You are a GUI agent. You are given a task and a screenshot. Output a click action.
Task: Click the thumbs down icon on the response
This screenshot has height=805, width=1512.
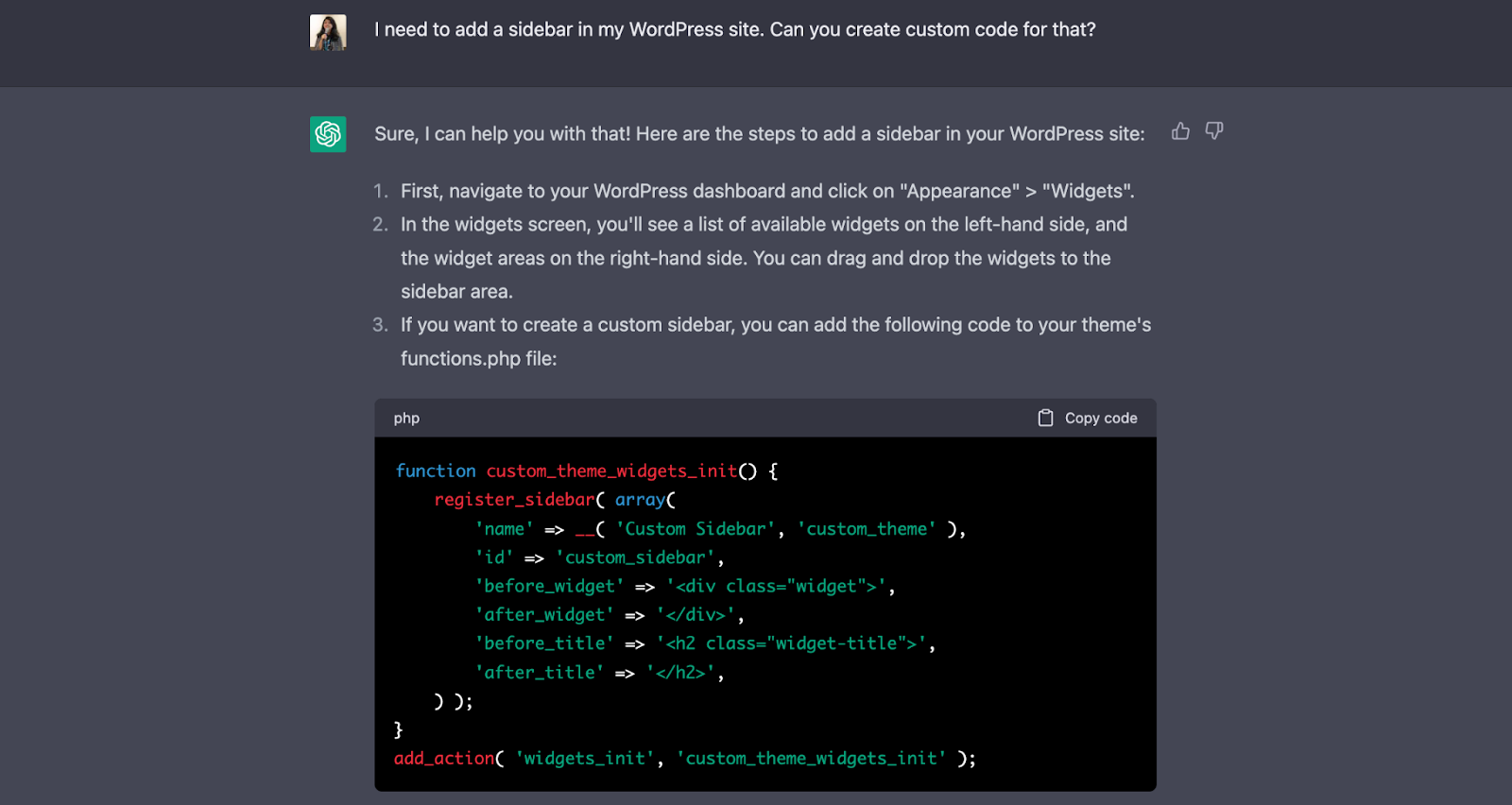(1214, 131)
